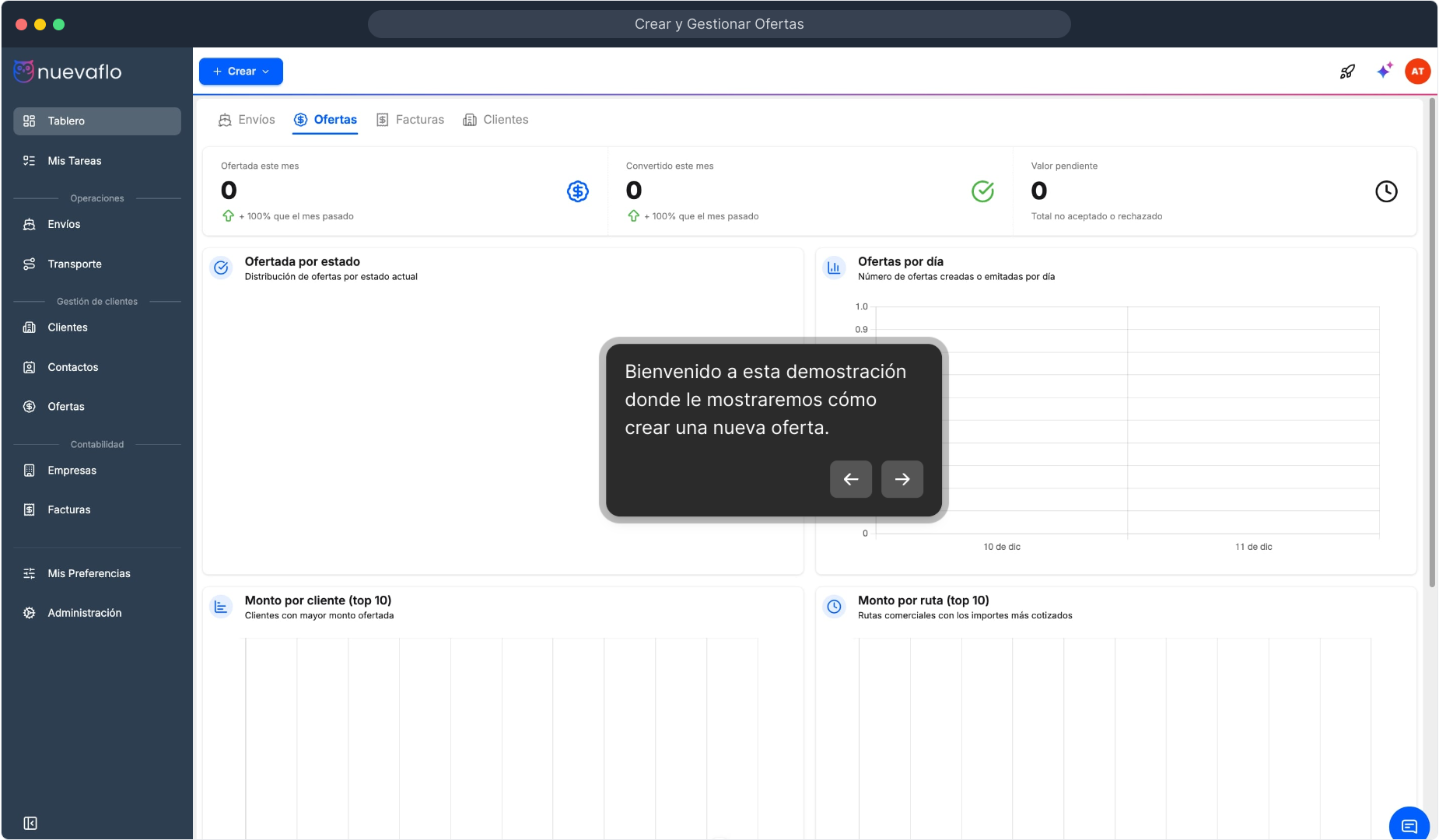
Task: Collapse the sidebar using bottom-left icon
Action: coord(30,823)
